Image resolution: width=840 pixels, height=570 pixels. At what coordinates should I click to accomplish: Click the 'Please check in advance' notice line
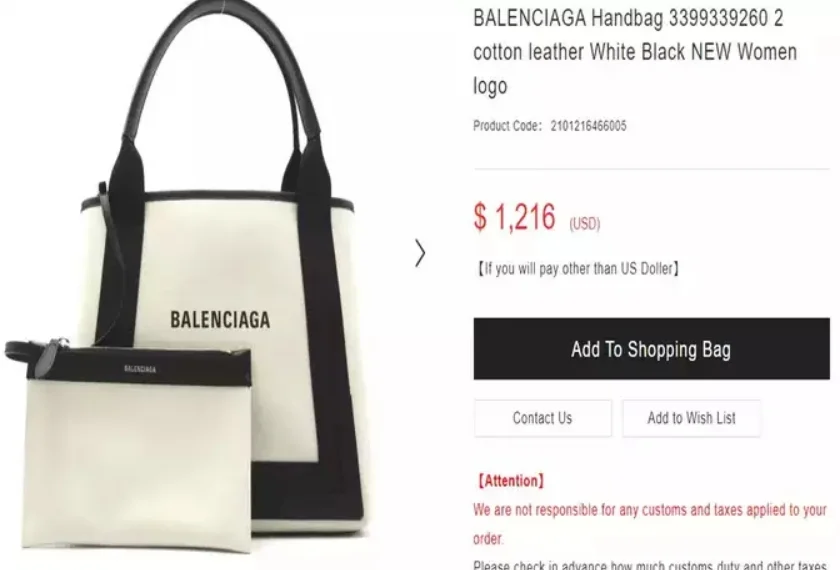point(651,565)
